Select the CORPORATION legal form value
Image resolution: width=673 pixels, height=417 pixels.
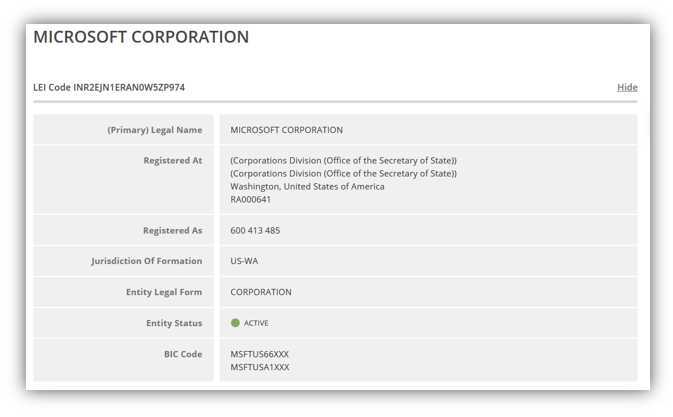(261, 292)
